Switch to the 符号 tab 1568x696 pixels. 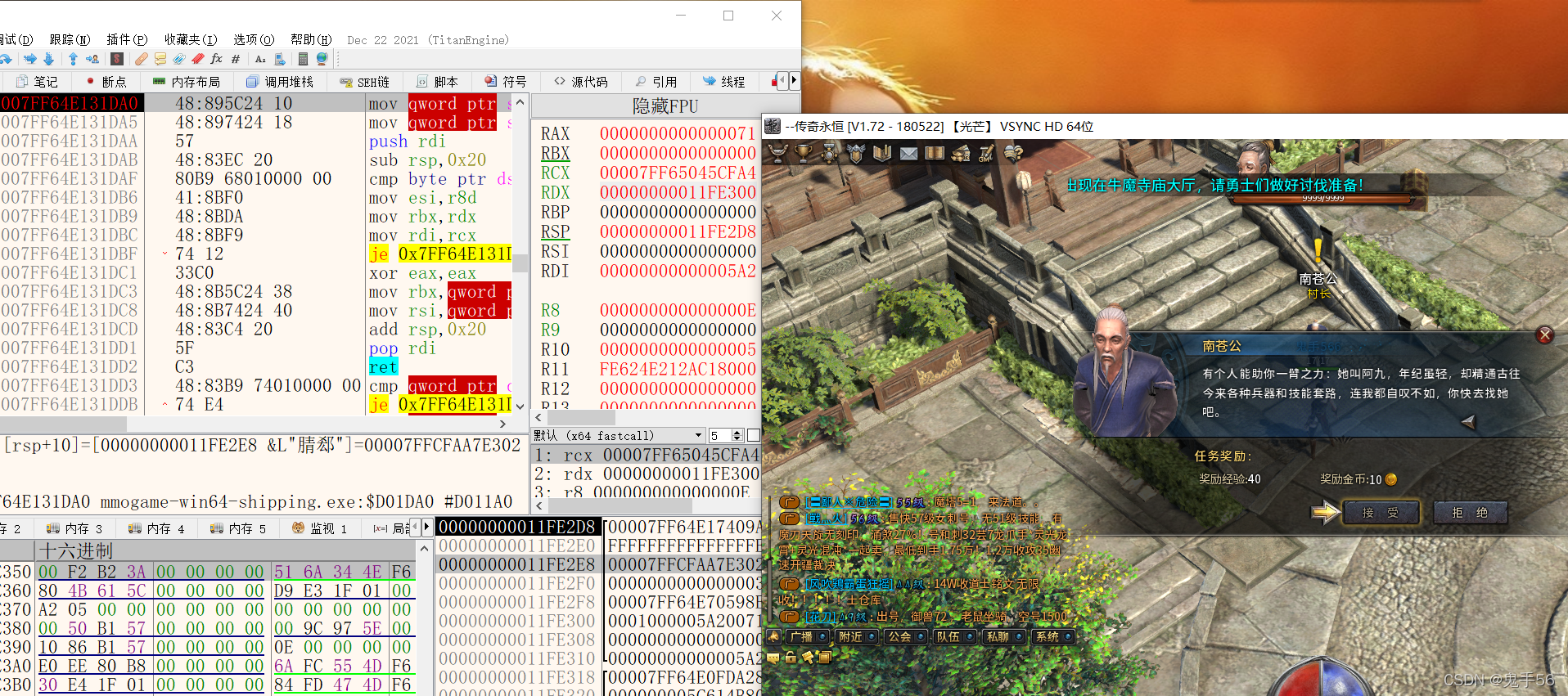click(506, 82)
